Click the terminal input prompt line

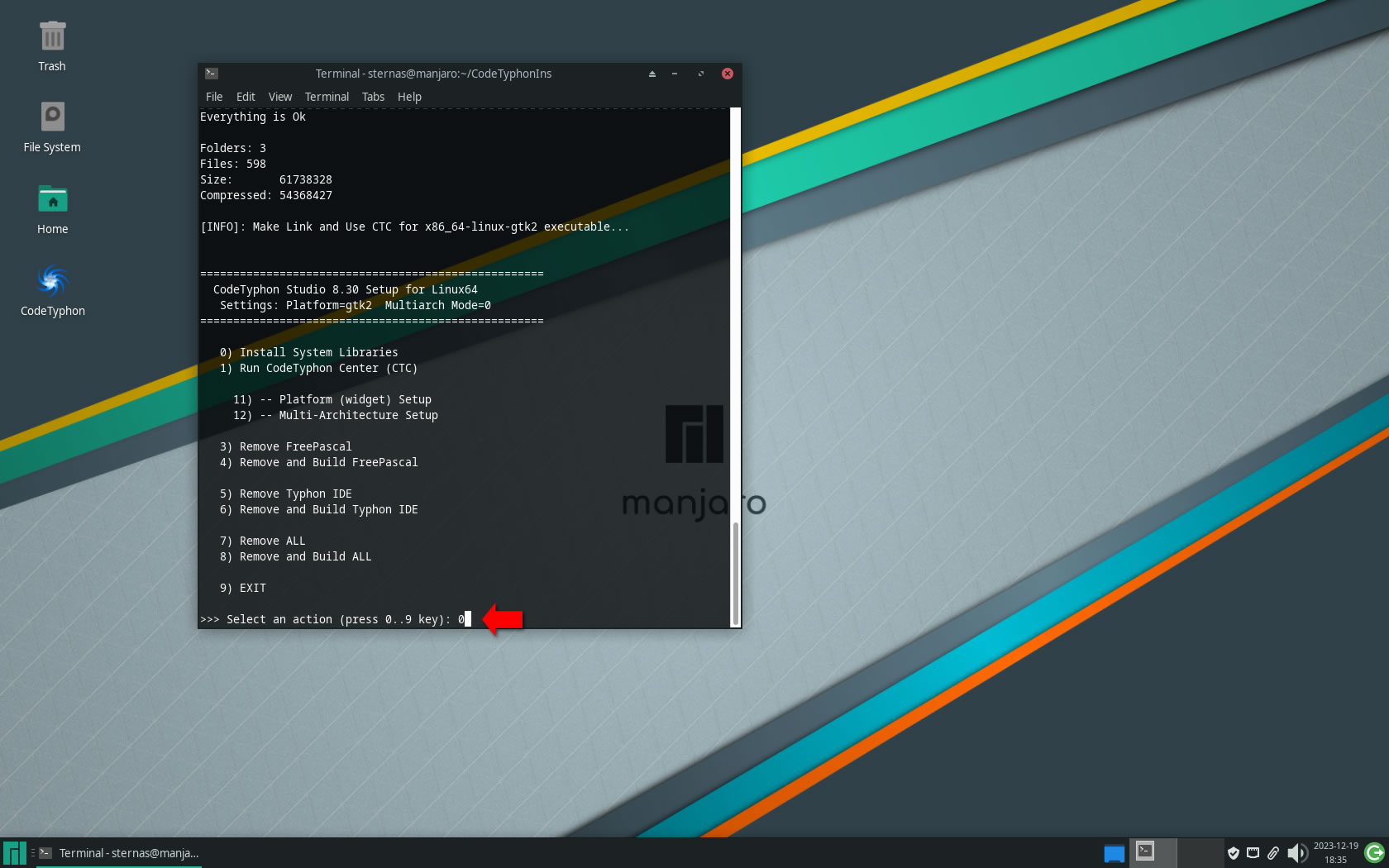pyautogui.click(x=335, y=619)
